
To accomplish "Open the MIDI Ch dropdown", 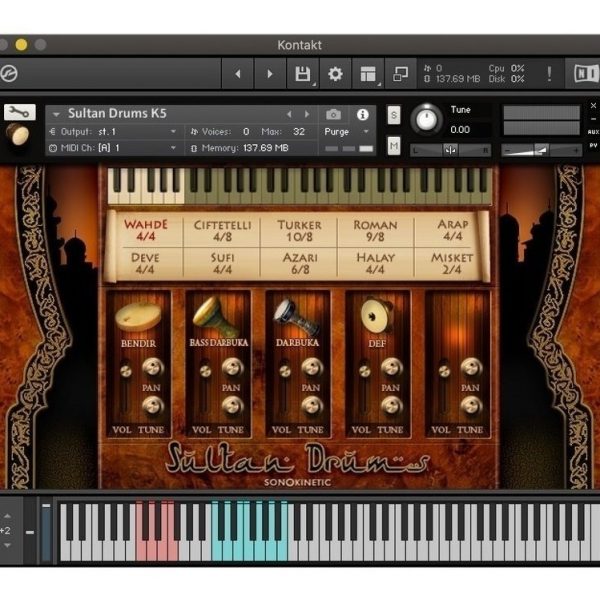I will click(x=113, y=148).
